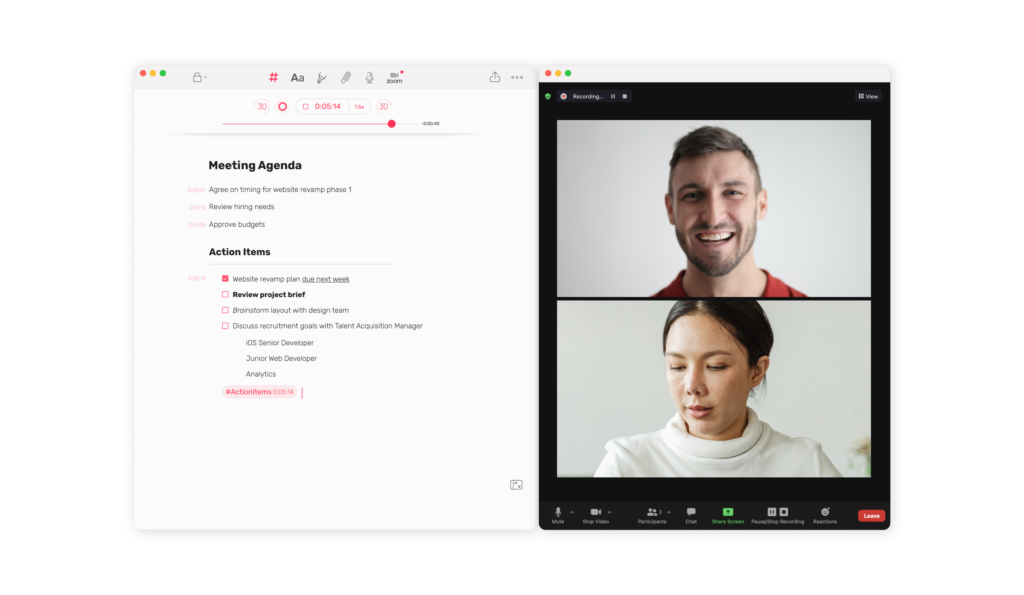Image resolution: width=1024 pixels, height=595 pixels.
Task: Click the expand view icon at note bottom
Action: tap(516, 485)
